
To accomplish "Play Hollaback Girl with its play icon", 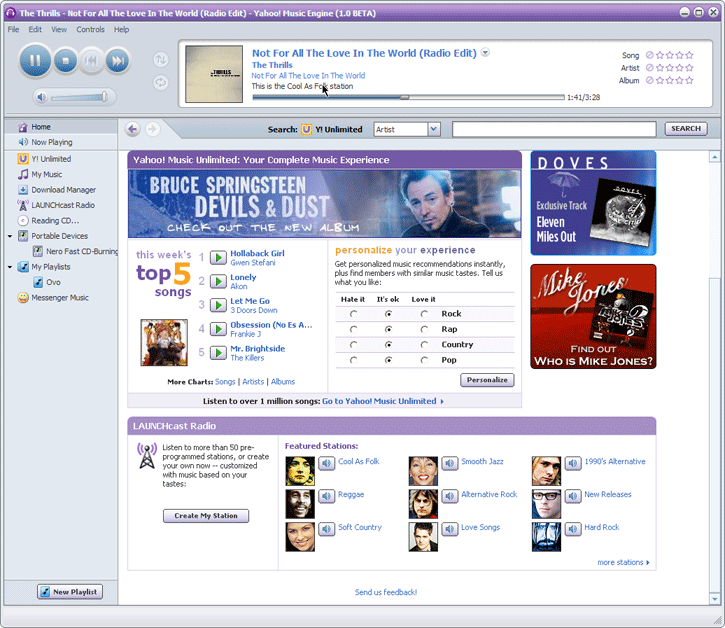I will [218, 257].
